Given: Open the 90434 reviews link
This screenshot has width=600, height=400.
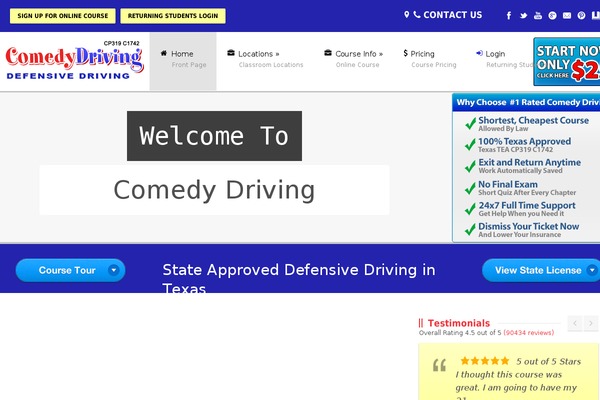Looking at the screenshot, I should [528, 333].
